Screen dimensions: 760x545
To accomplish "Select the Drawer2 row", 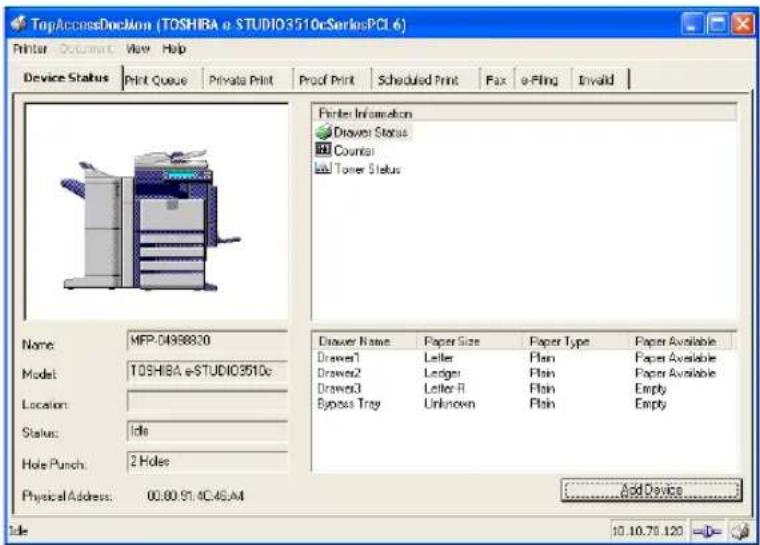I will coord(523,373).
